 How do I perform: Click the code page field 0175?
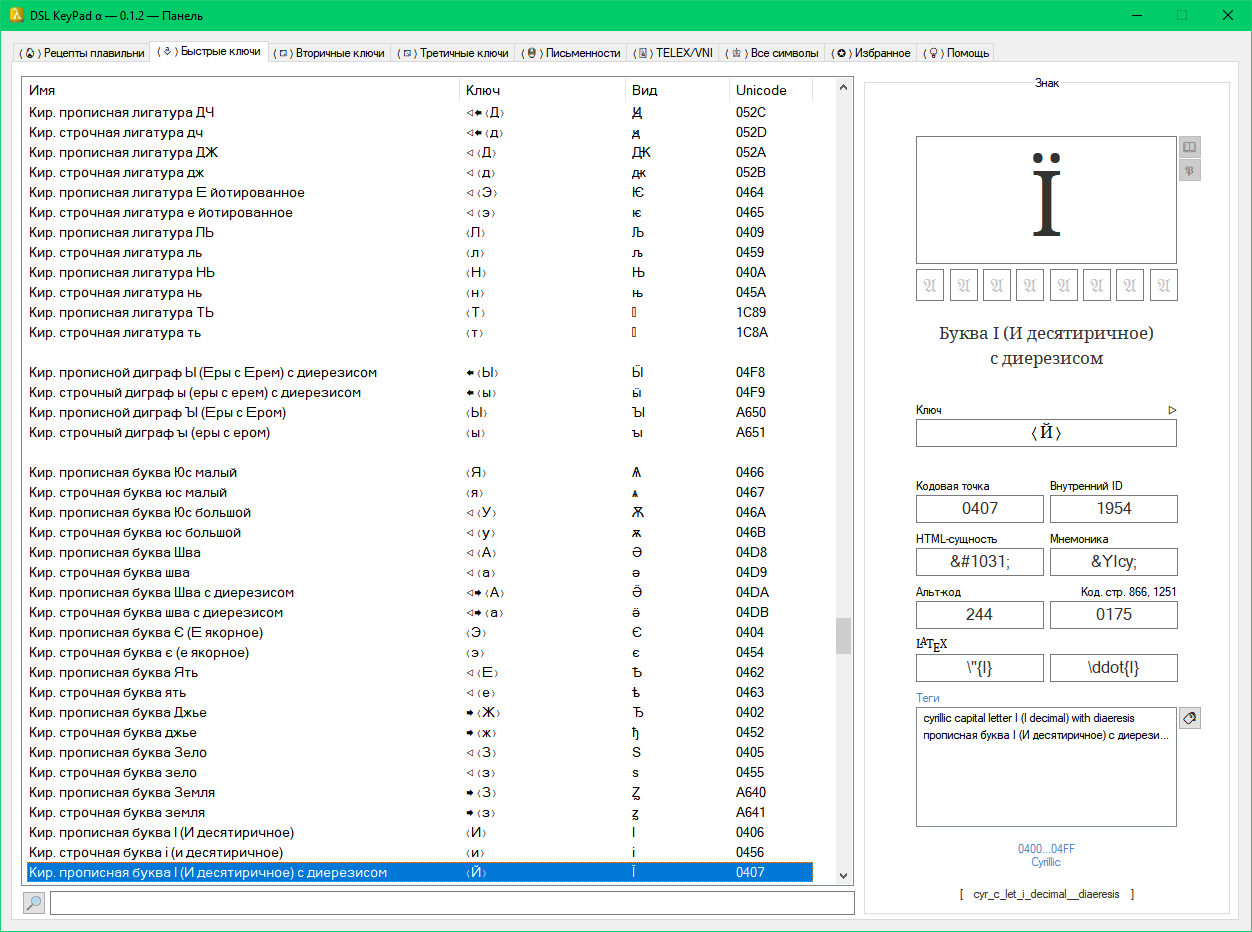(1114, 614)
